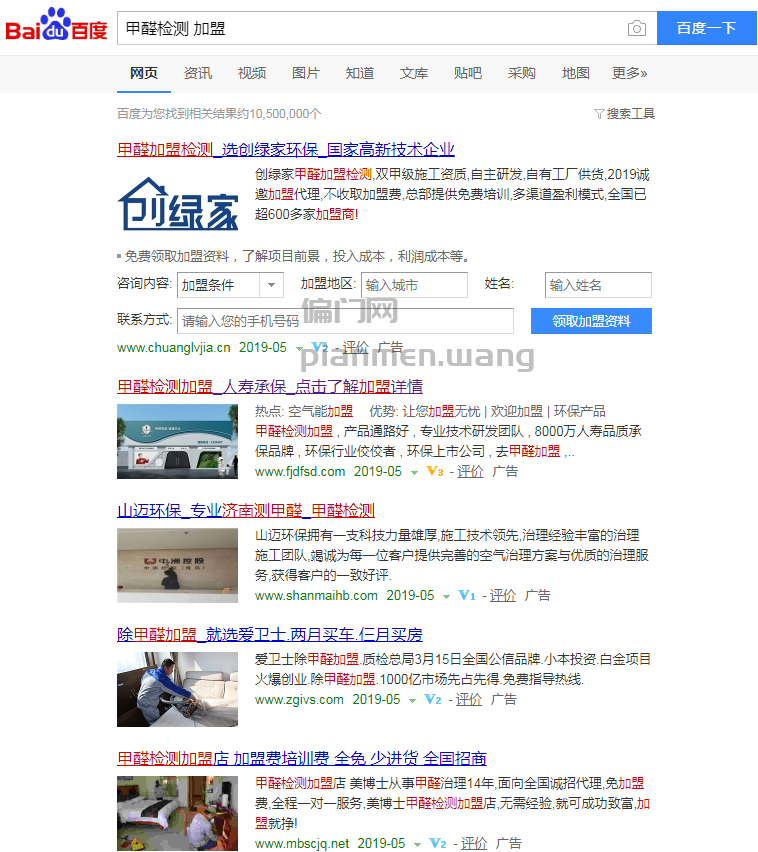Switch to the 视频 tab
The image size is (758, 852).
click(252, 73)
